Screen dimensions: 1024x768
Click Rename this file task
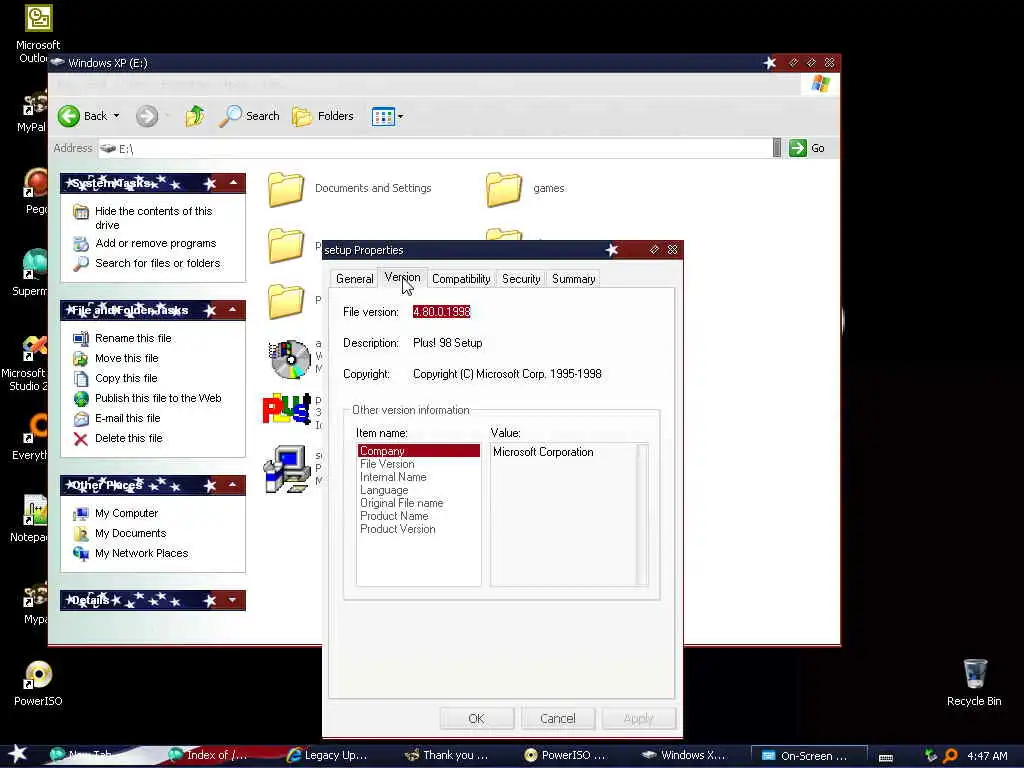point(133,338)
